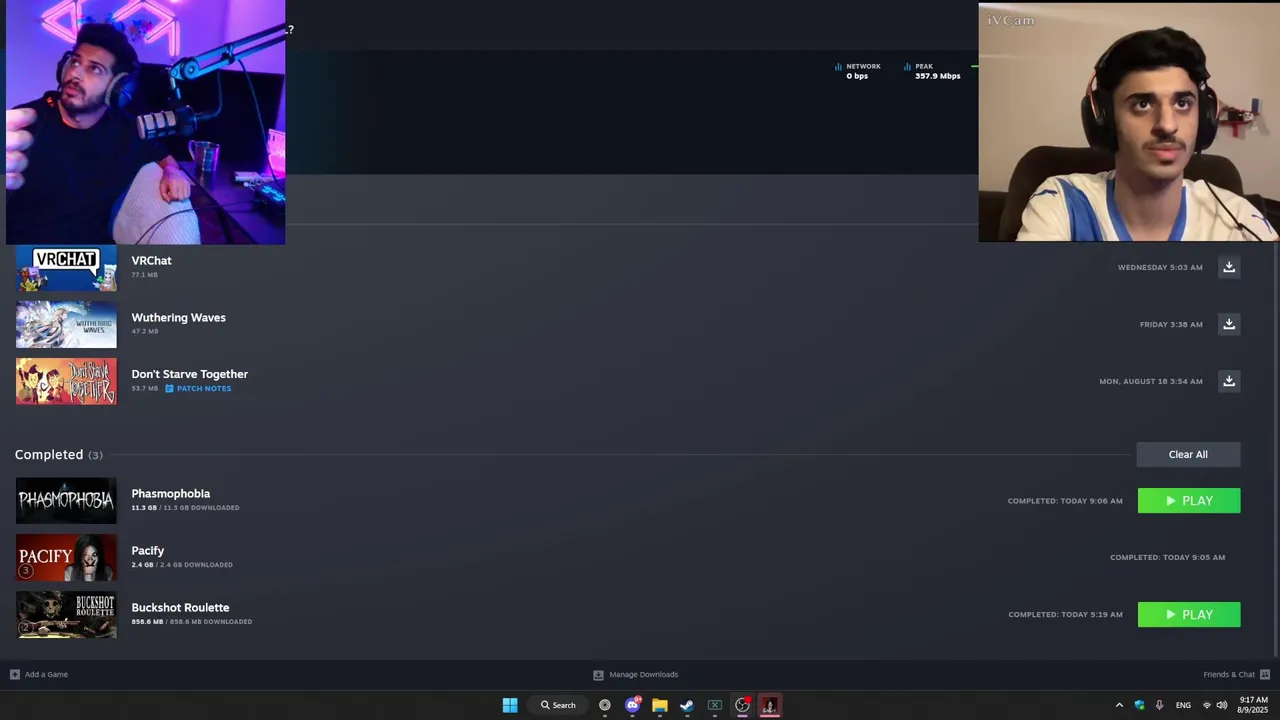1280x720 pixels.
Task: Open the VRChat game thumbnail
Action: 66,268
